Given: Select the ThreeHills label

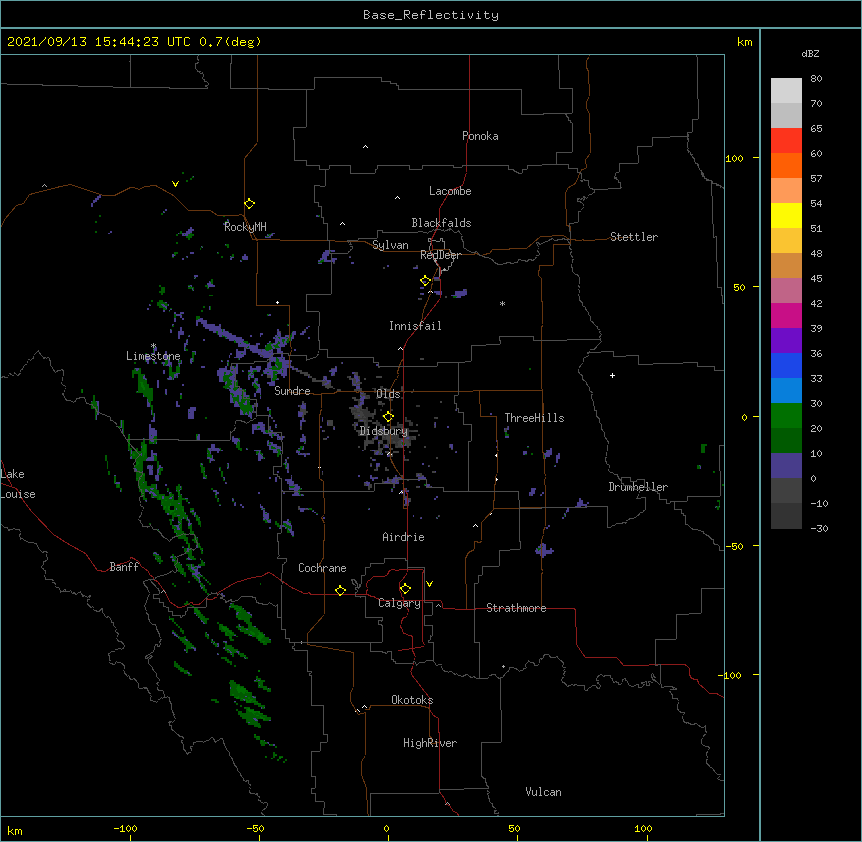Looking at the screenshot, I should (534, 418).
